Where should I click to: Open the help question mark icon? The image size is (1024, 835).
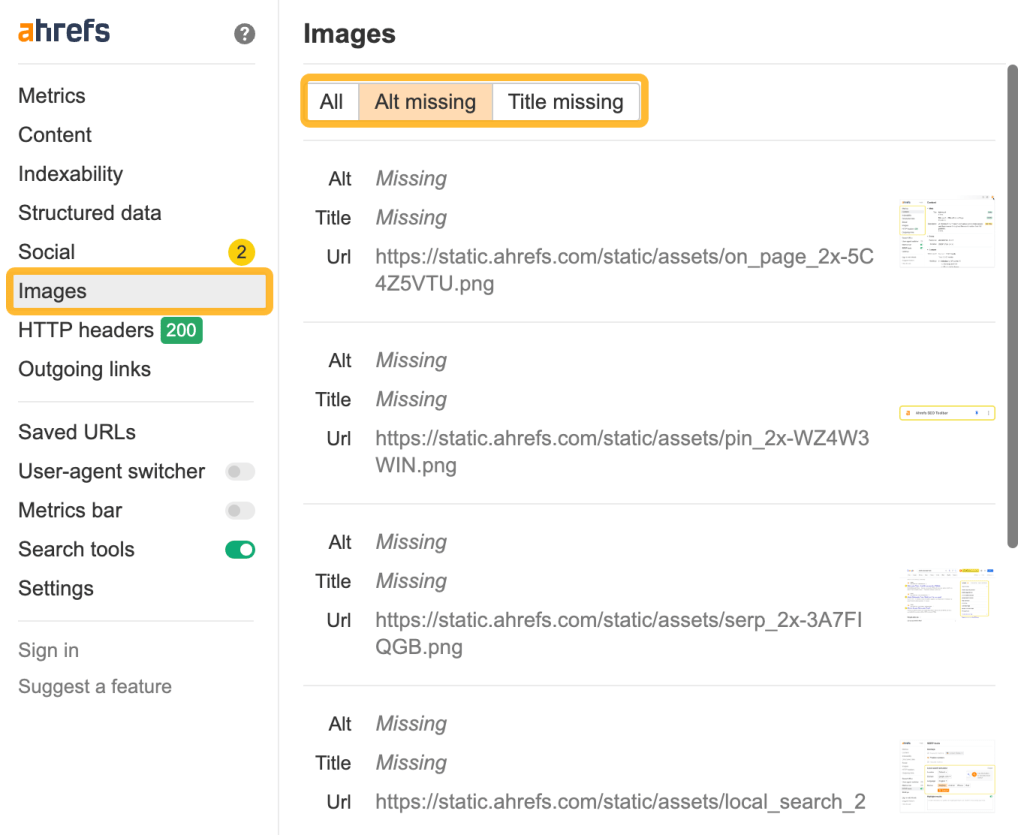point(244,33)
